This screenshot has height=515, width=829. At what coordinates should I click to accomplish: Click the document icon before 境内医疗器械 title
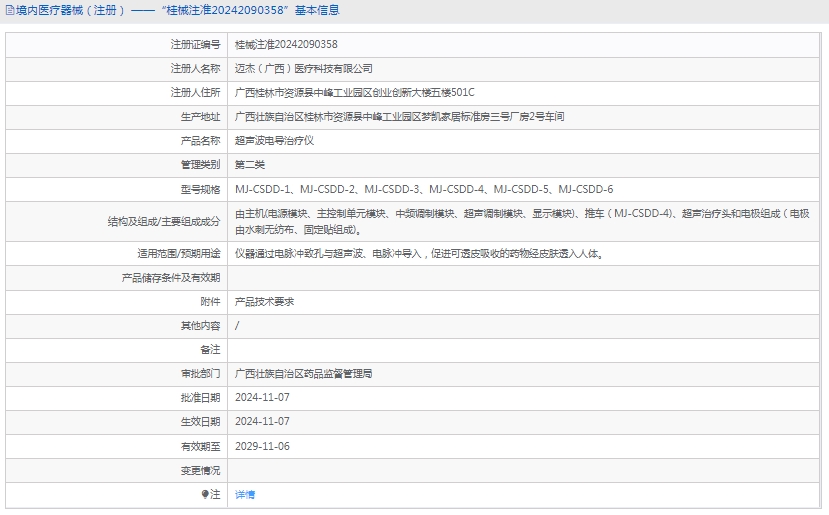[9, 10]
